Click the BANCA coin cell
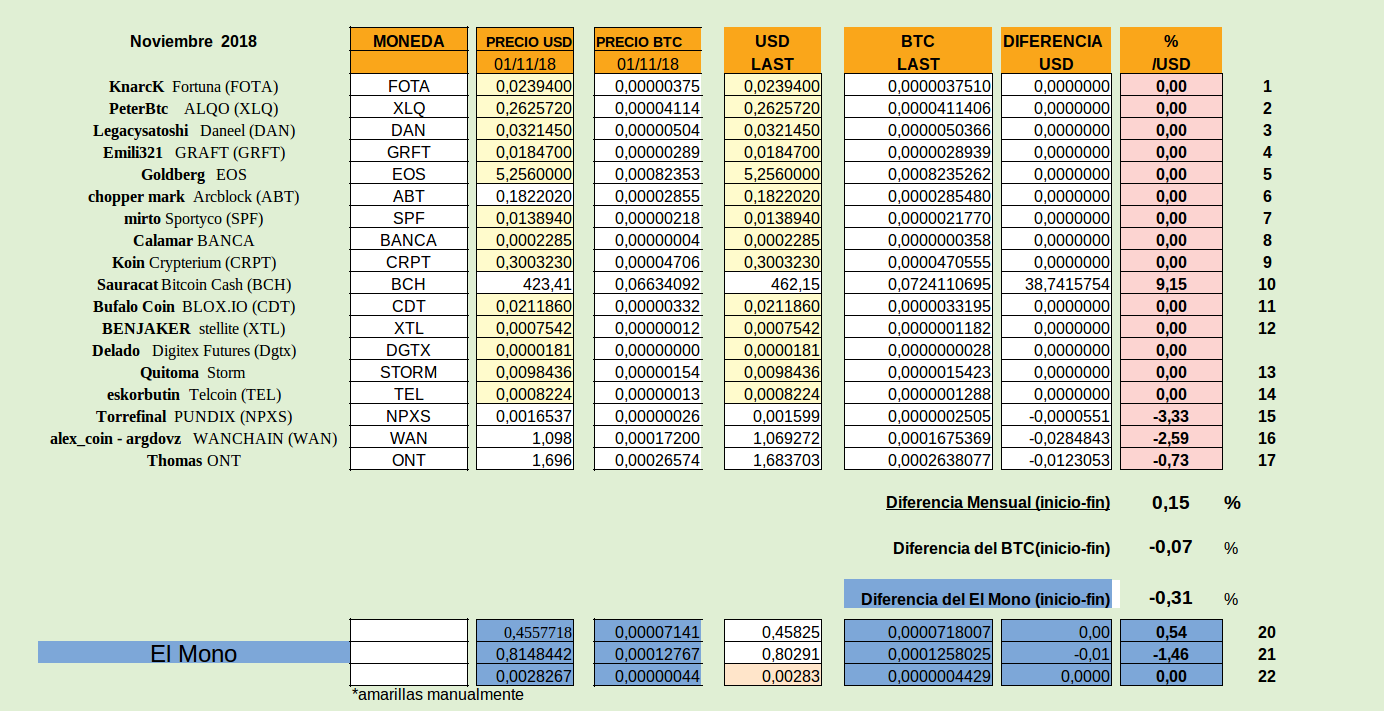The height and width of the screenshot is (711, 1384). tap(409, 240)
